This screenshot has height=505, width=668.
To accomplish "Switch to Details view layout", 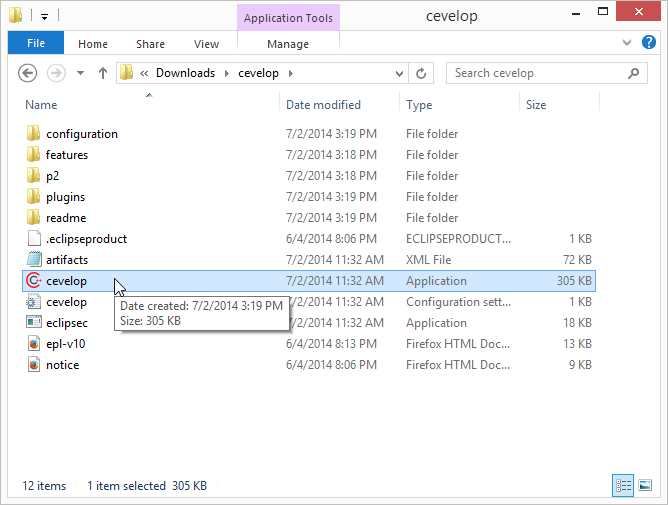I will click(623, 485).
